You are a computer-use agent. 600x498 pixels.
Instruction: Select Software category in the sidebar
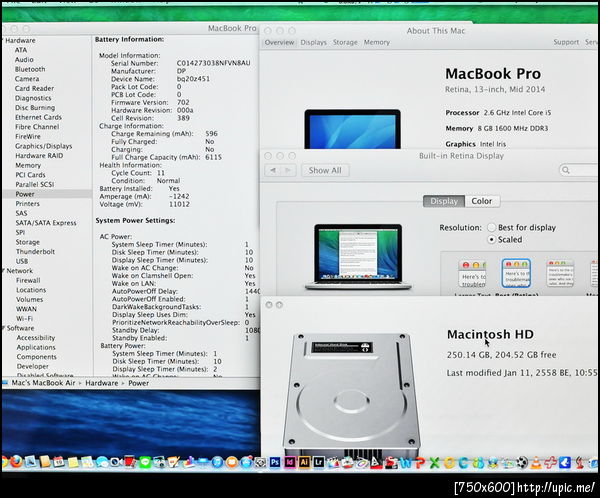[x=20, y=328]
